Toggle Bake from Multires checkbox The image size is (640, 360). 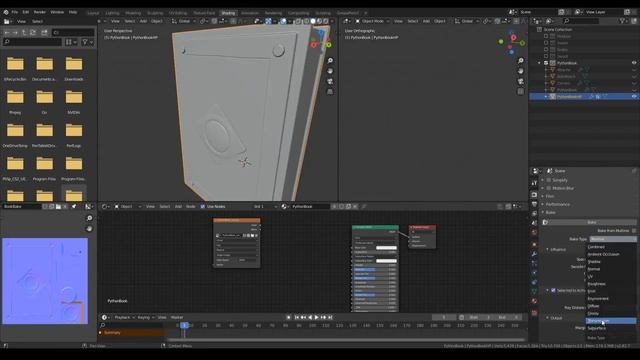point(633,231)
